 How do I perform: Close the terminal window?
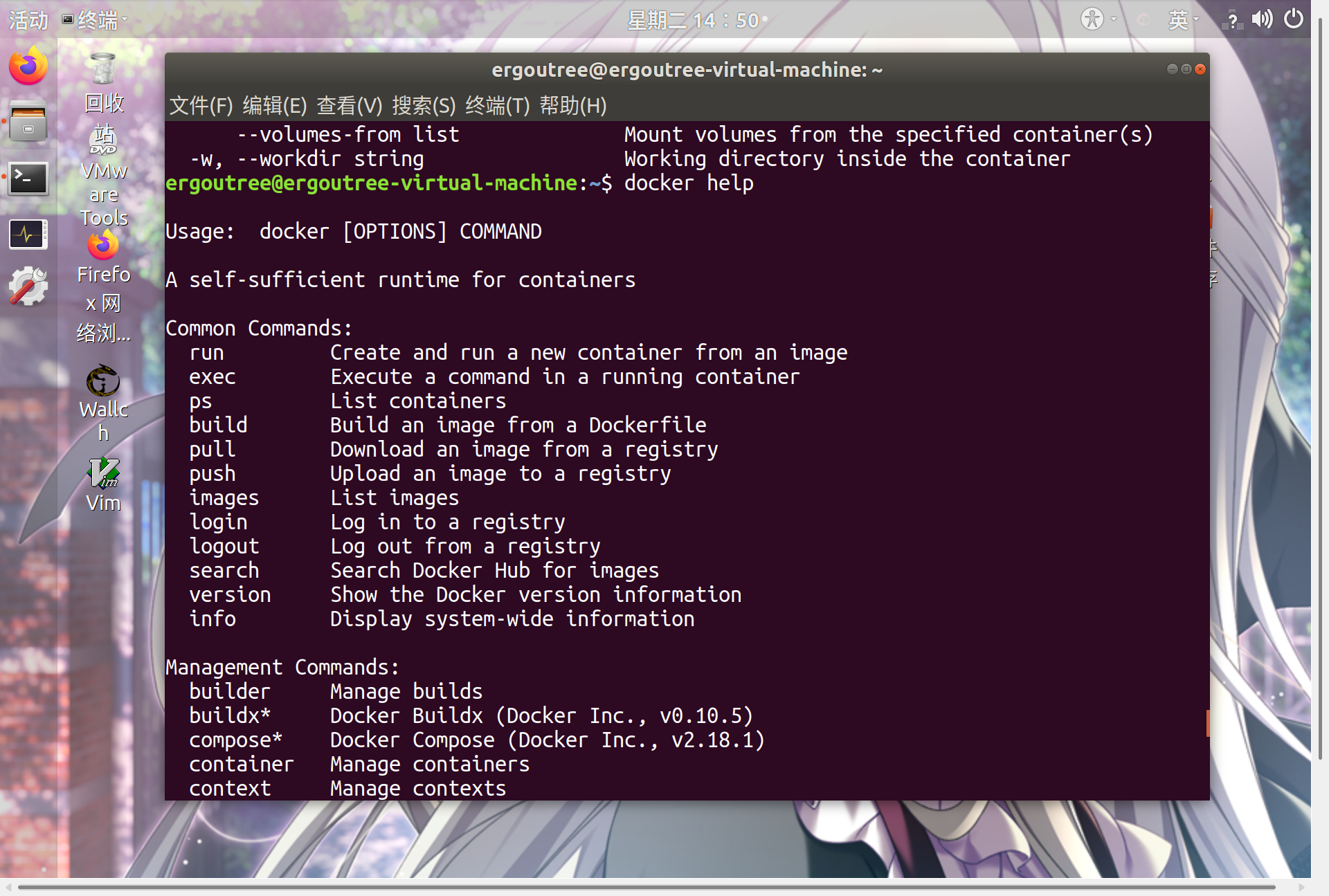pyautogui.click(x=1200, y=69)
